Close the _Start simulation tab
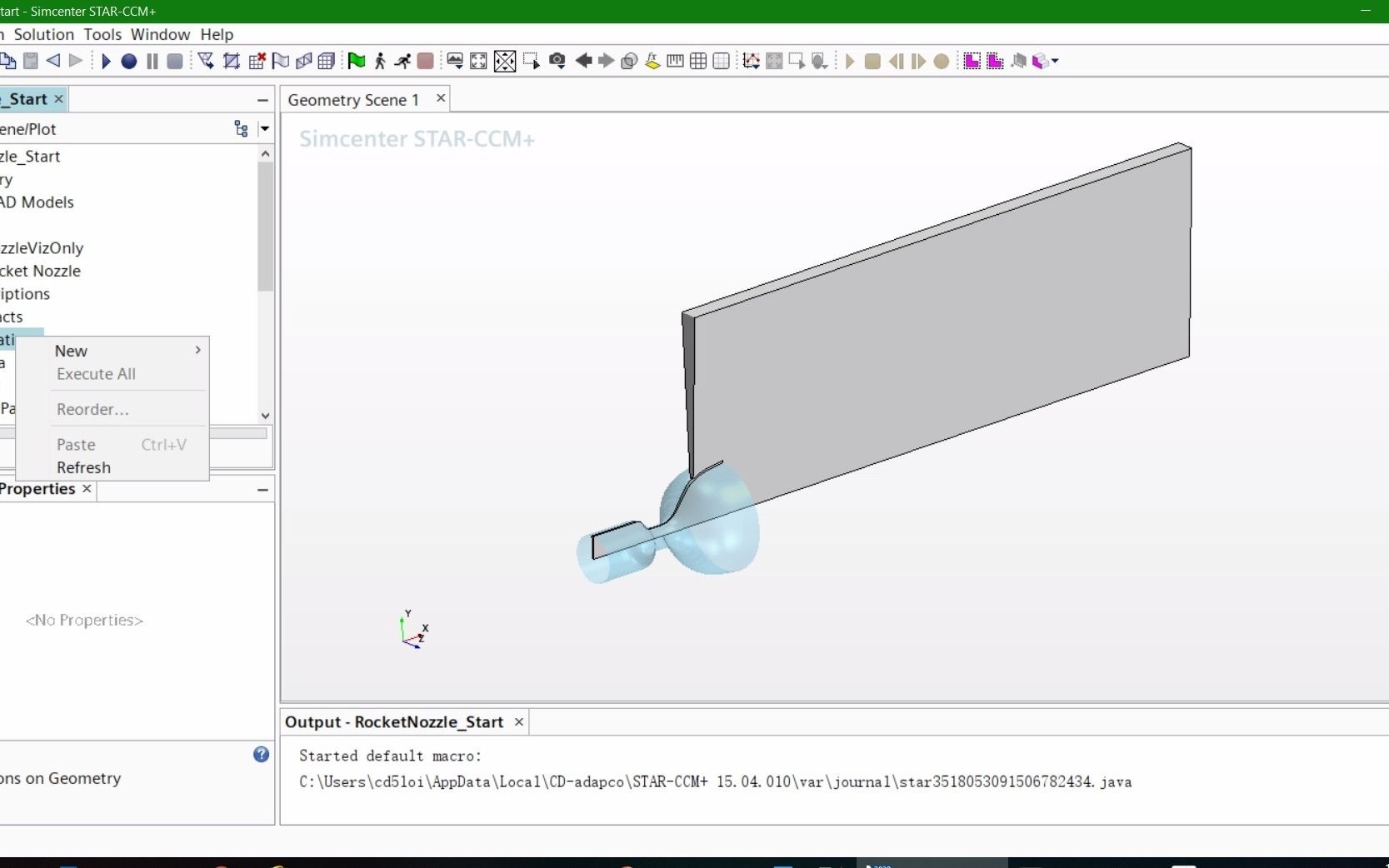Viewport: 1389px width, 868px height. (58, 98)
